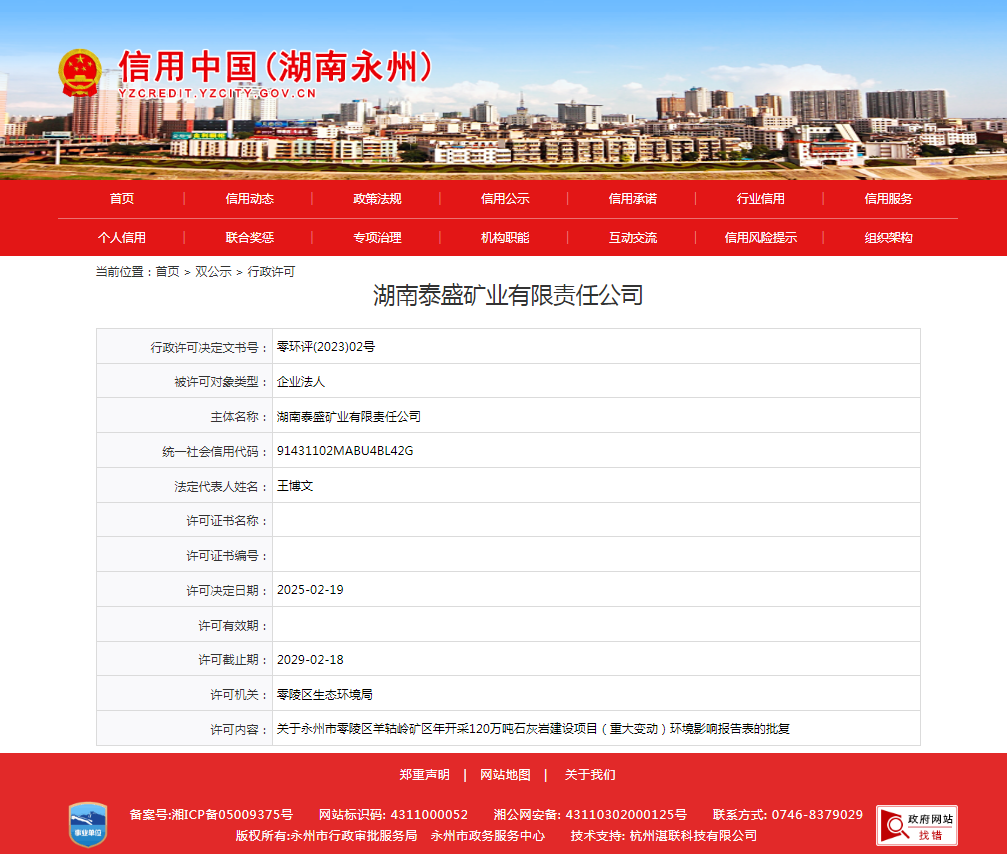Screen dimensions: 1007x854
Task: Open 行业信用 navigation item
Action: point(760,198)
